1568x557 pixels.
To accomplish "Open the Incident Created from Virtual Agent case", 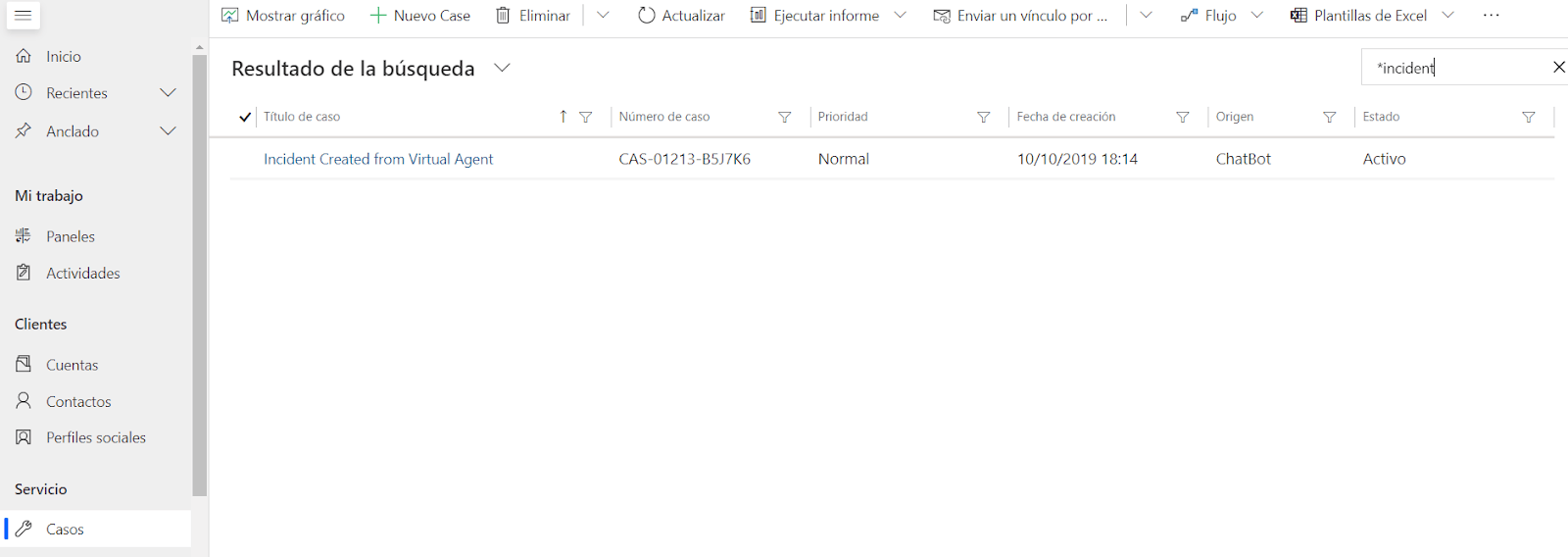I will tap(378, 159).
